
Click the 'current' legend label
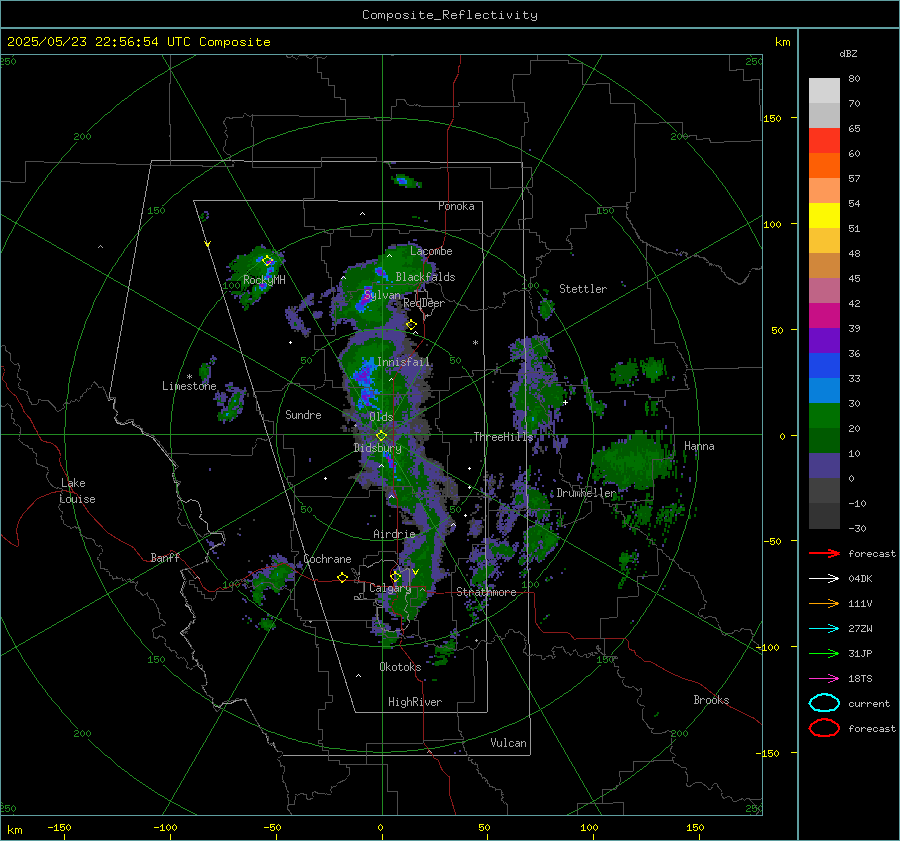coord(869,704)
